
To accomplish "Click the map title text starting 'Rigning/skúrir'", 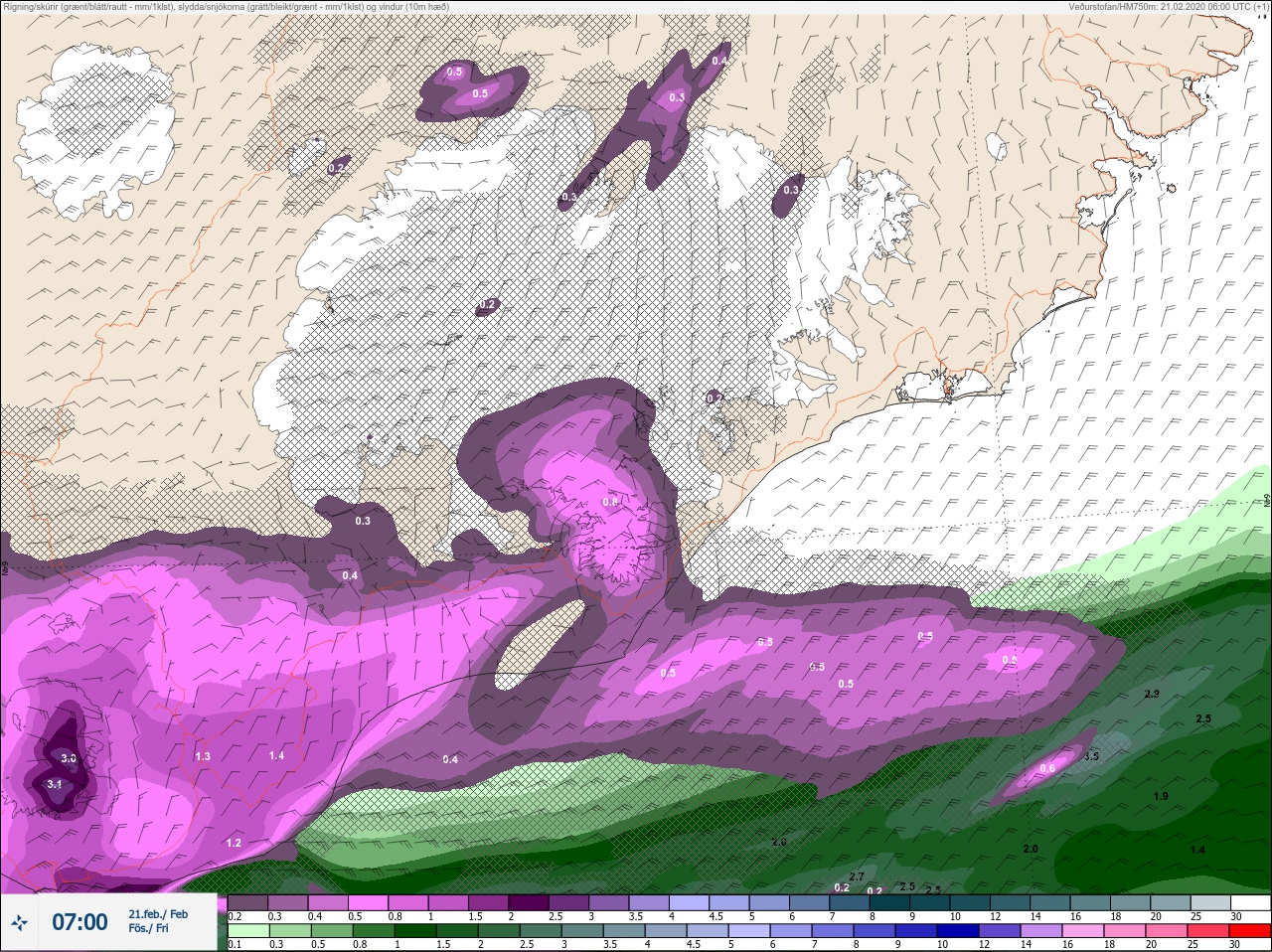I will pyautogui.click(x=226, y=7).
